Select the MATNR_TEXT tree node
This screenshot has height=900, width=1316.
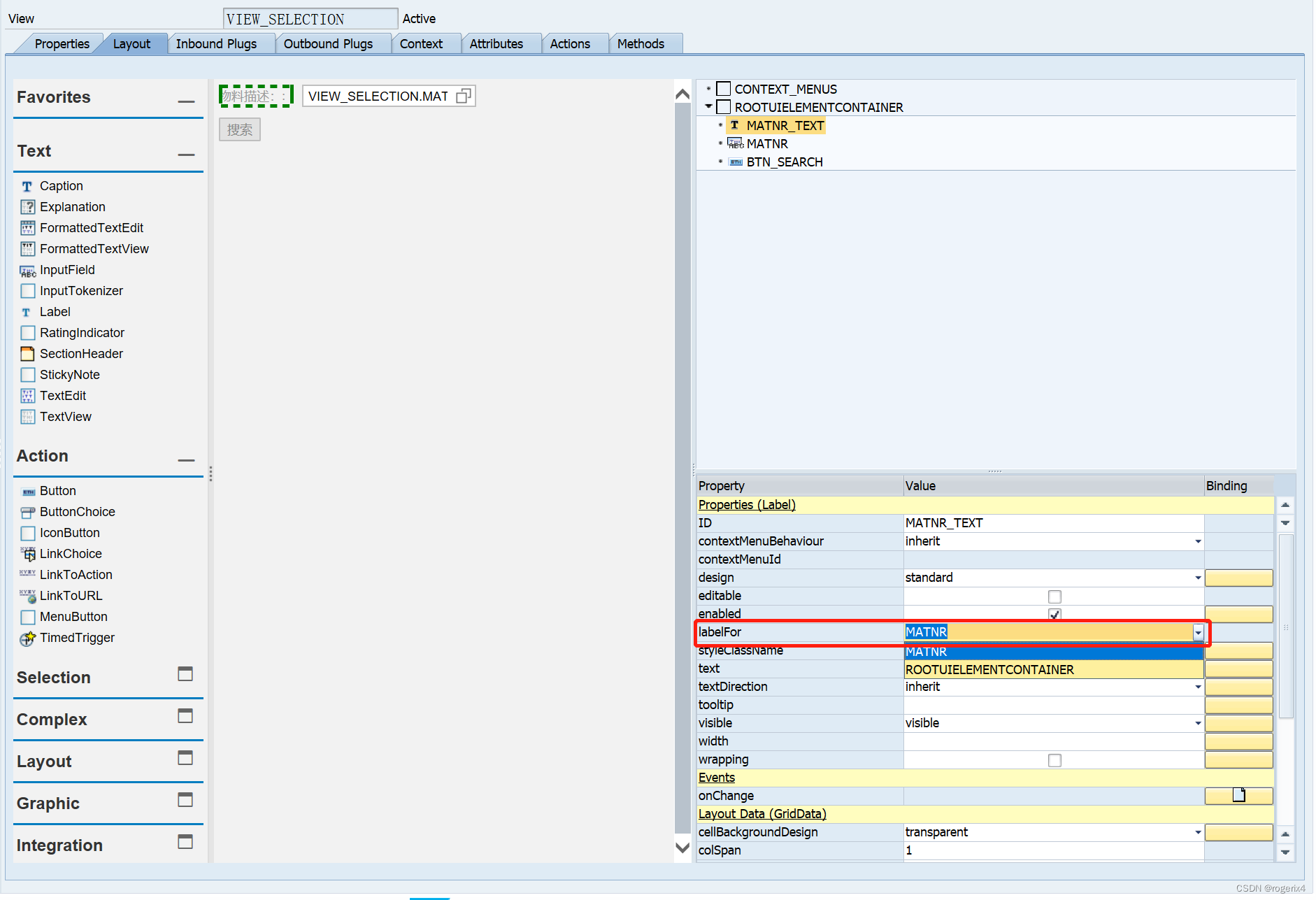click(x=785, y=126)
